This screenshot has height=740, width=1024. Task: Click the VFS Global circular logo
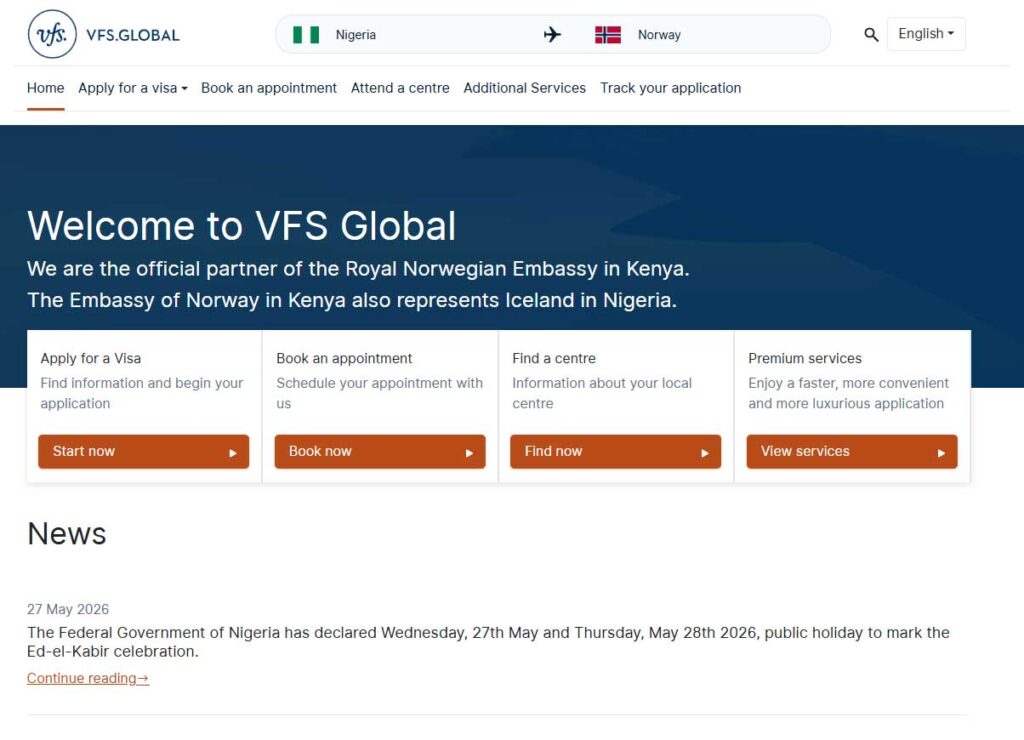52,34
